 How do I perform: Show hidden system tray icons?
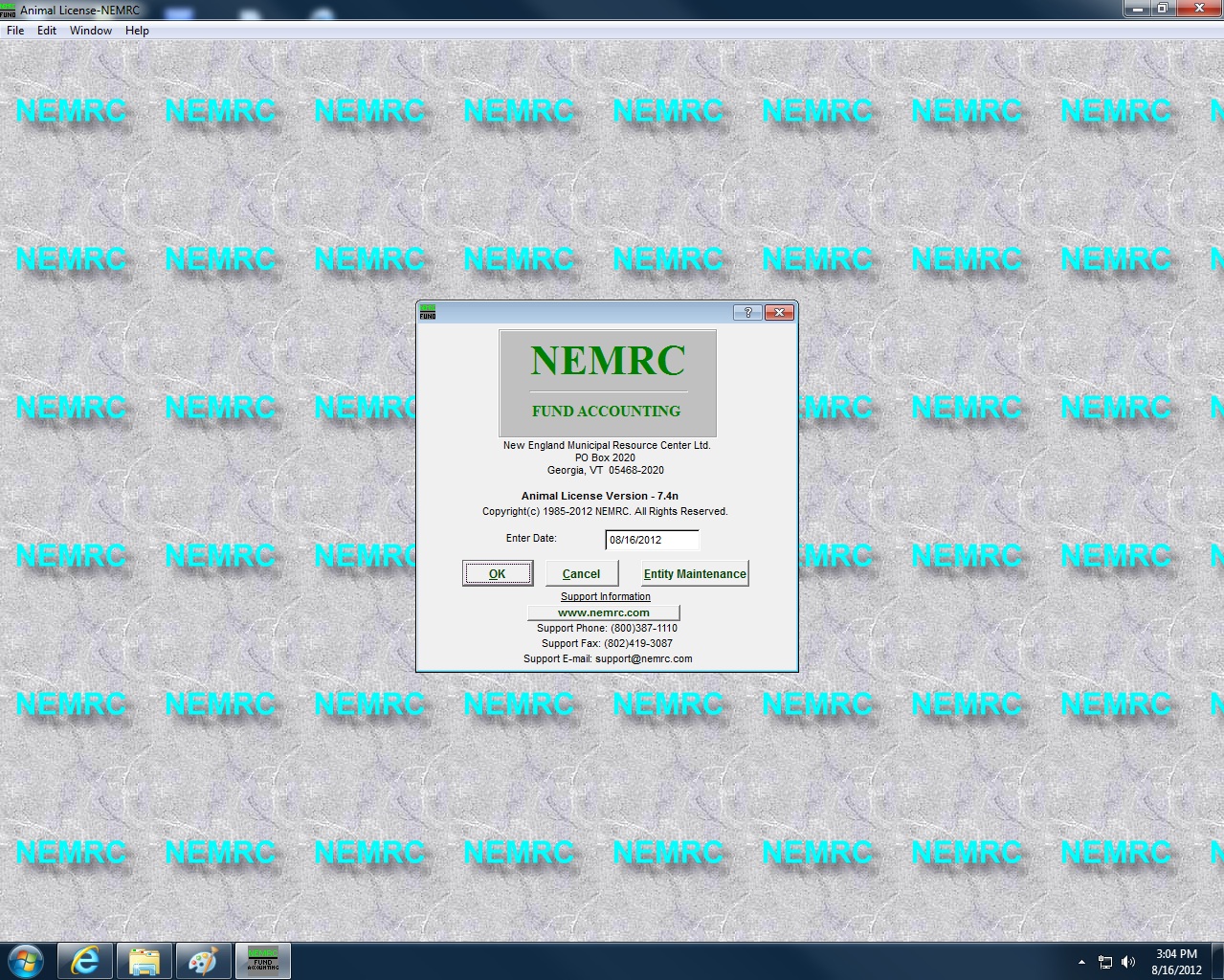tap(1081, 962)
